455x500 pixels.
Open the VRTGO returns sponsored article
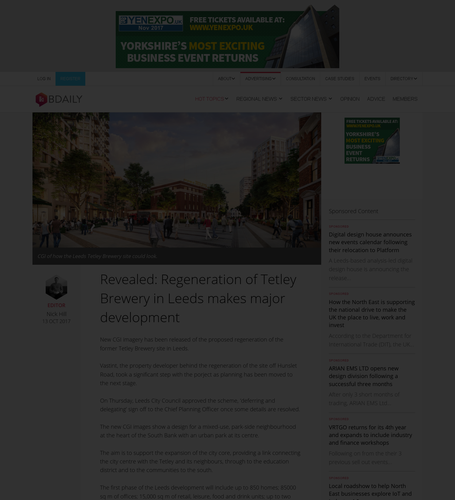[370, 435]
